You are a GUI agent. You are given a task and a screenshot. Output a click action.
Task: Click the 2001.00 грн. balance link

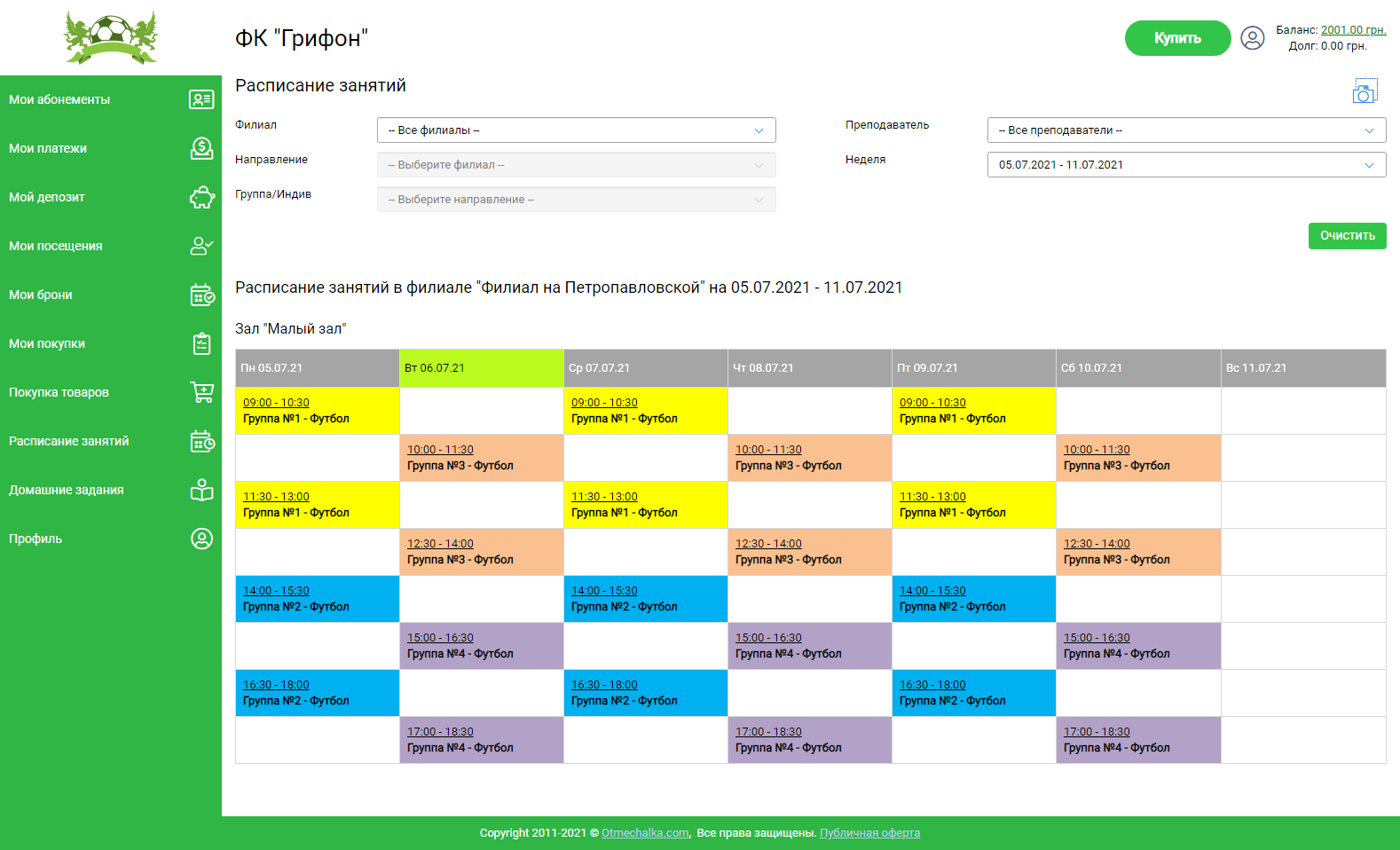1353,30
